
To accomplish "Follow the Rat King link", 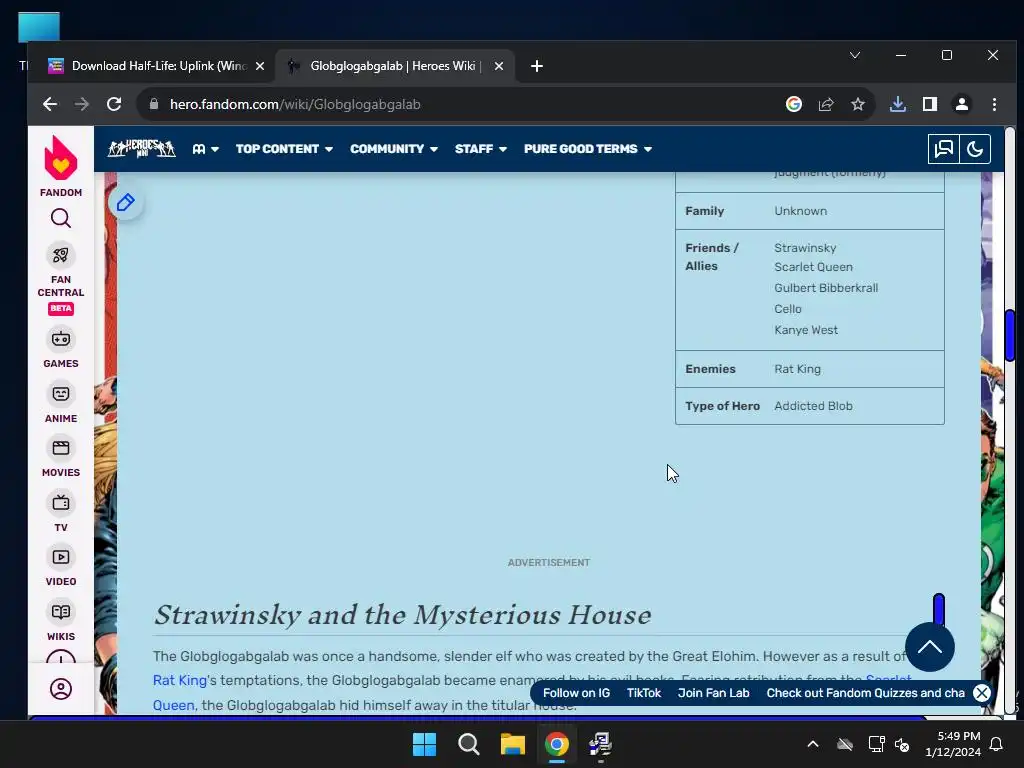I will [180, 680].
